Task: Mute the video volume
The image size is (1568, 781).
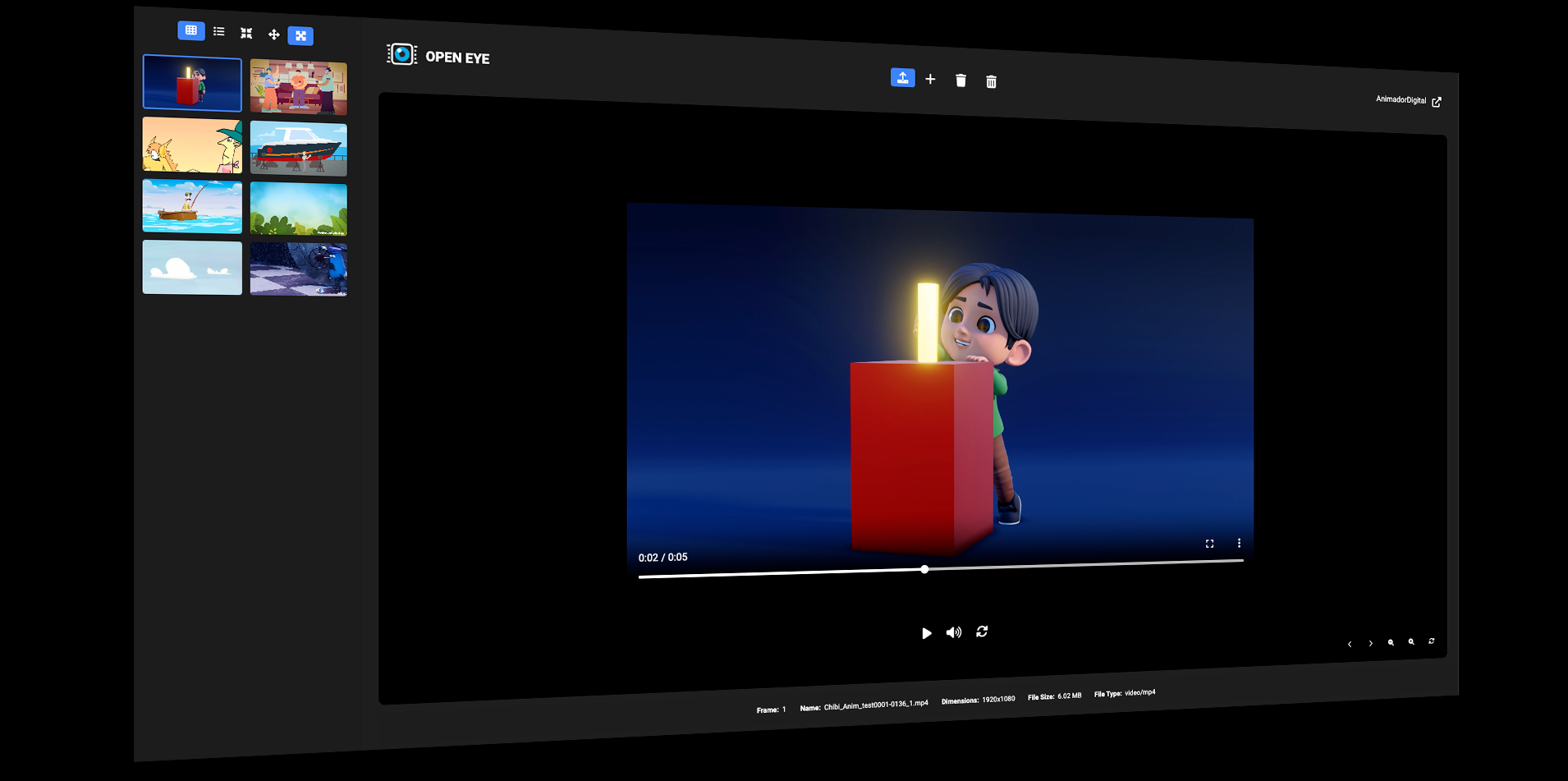Action: (x=953, y=632)
